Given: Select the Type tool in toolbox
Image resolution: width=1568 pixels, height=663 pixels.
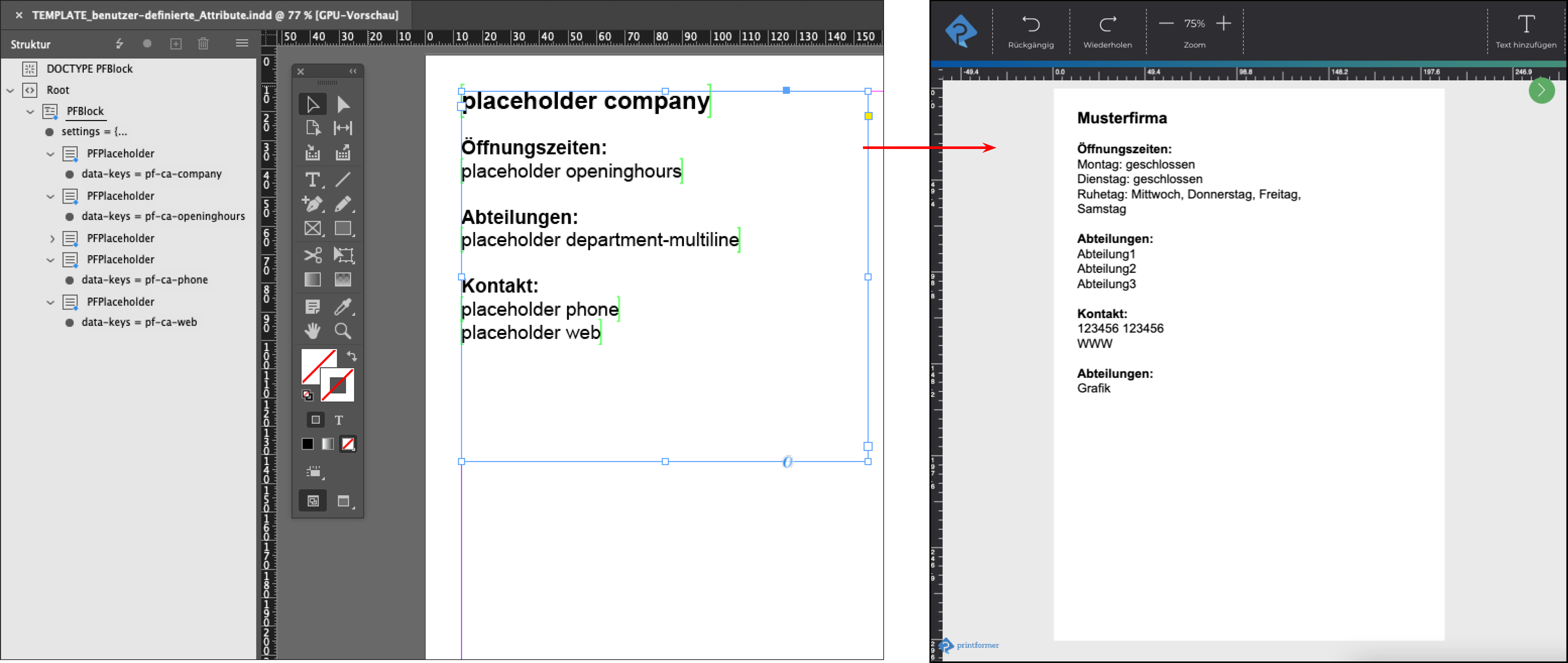Looking at the screenshot, I should pos(312,180).
